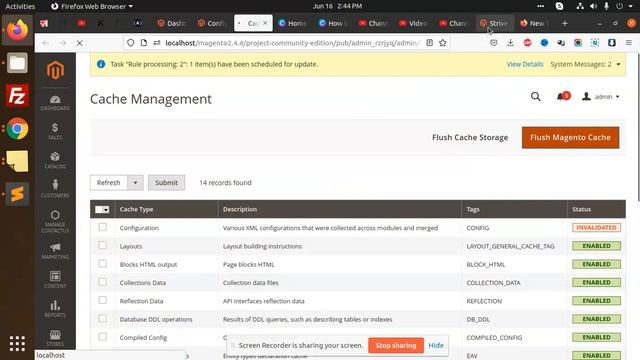This screenshot has width=640, height=360.
Task: Check the Database DDL operations checkbox
Action: pyautogui.click(x=102, y=318)
